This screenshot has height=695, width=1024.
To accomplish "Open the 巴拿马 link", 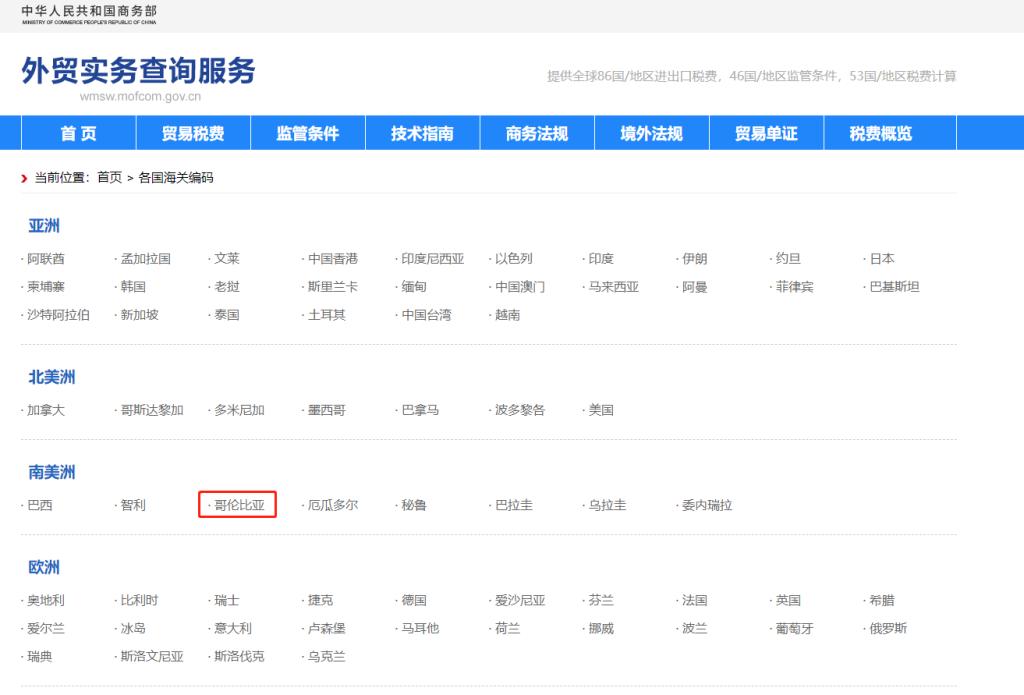I will pyautogui.click(x=420, y=410).
